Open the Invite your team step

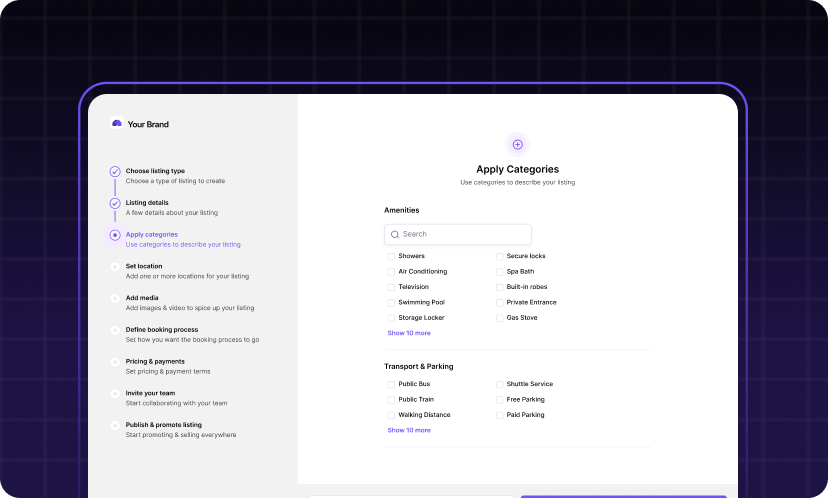[x=150, y=393]
